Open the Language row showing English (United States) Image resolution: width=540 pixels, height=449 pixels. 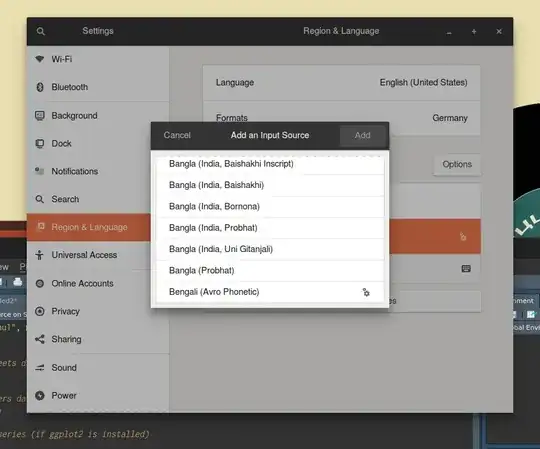pos(342,83)
